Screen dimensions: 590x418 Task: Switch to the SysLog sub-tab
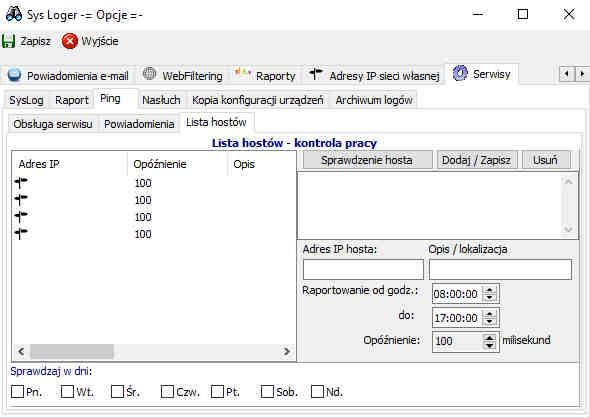[x=26, y=100]
